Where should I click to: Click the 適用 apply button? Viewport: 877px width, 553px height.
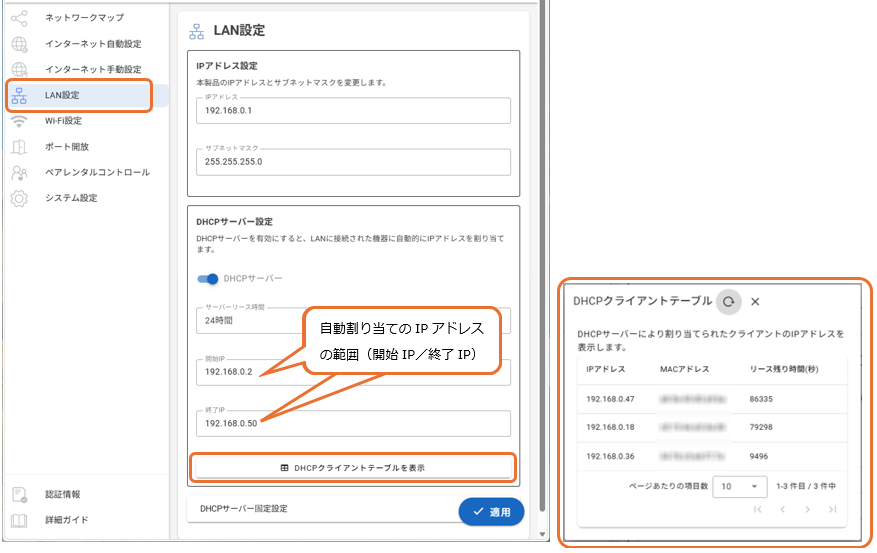point(490,512)
